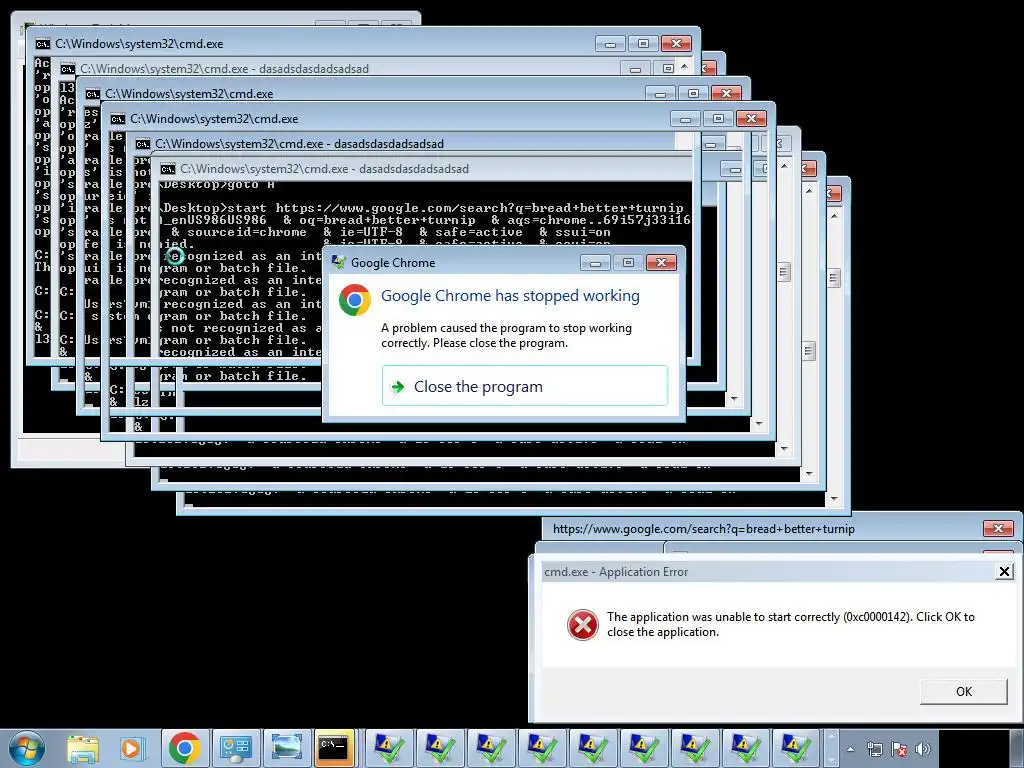Close the google.com/search bread+better+turnip window

click(x=998, y=528)
